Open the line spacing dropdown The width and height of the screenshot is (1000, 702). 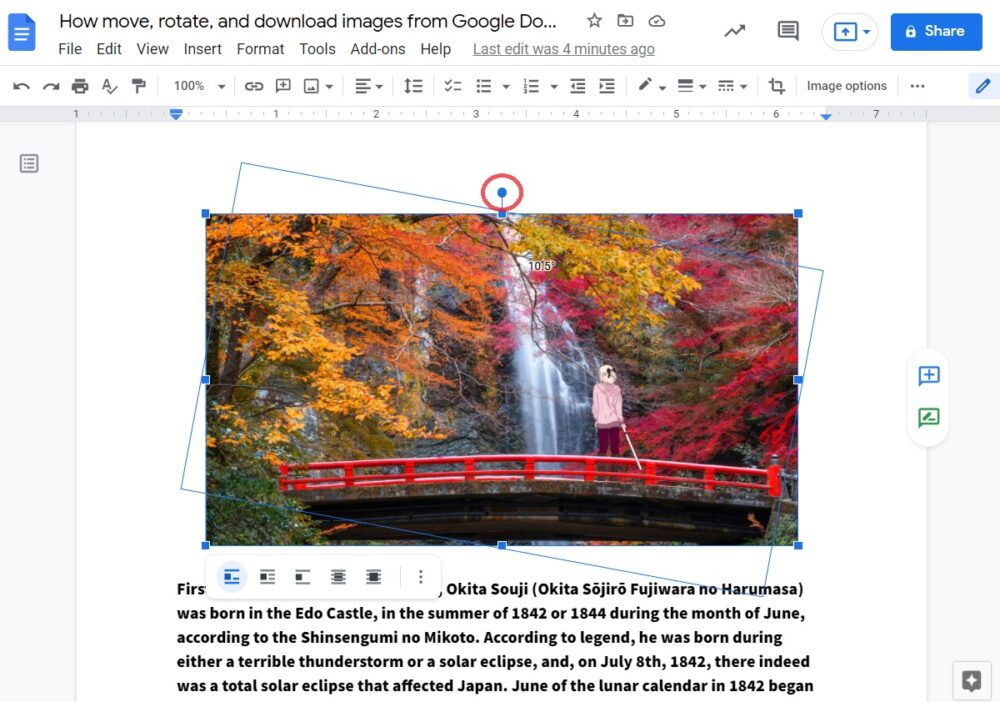413,85
